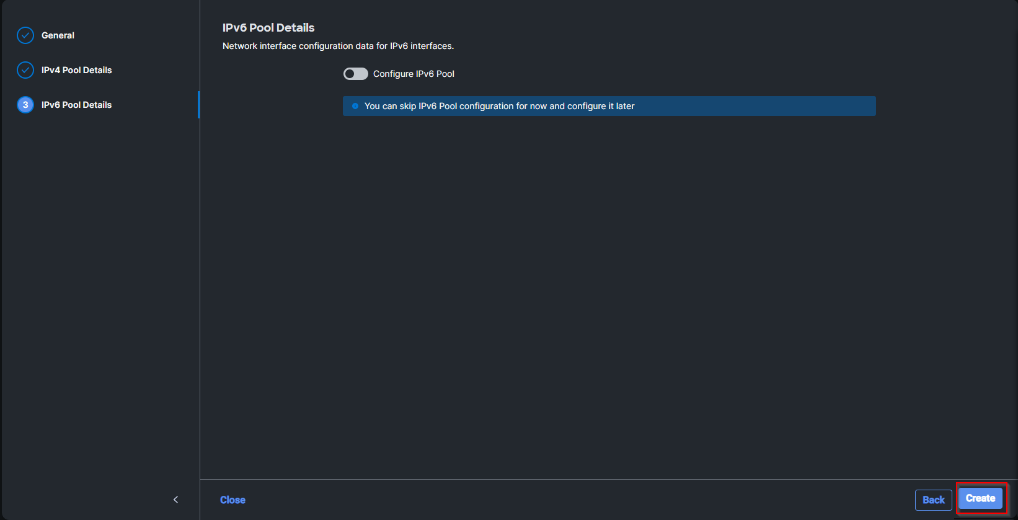Viewport: 1018px width, 520px height.
Task: Click the step 3 number circle icon
Action: pos(26,105)
